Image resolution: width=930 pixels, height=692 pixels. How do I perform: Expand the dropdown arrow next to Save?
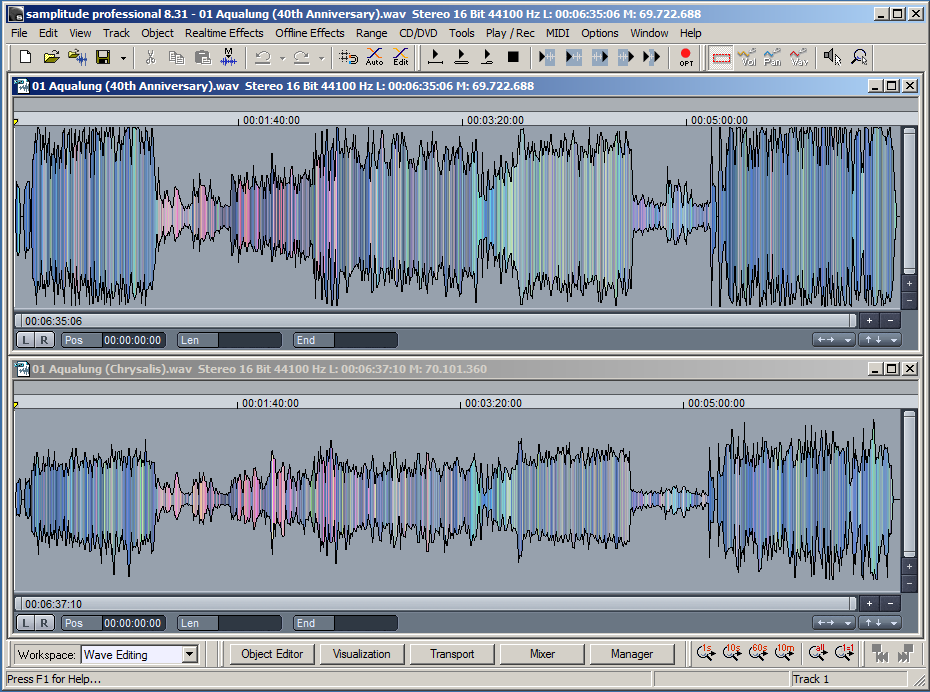[123, 58]
